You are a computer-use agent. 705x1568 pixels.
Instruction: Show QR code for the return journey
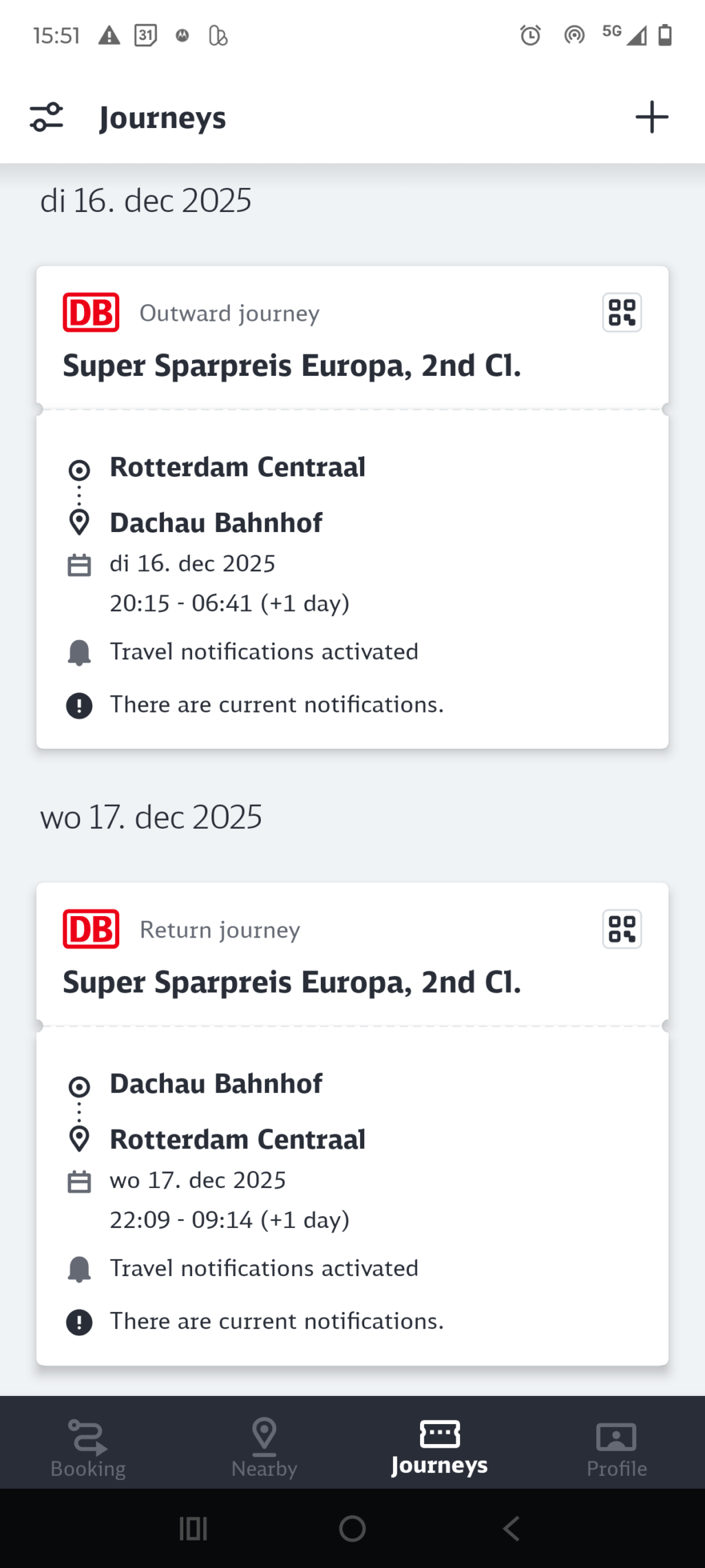point(621,929)
